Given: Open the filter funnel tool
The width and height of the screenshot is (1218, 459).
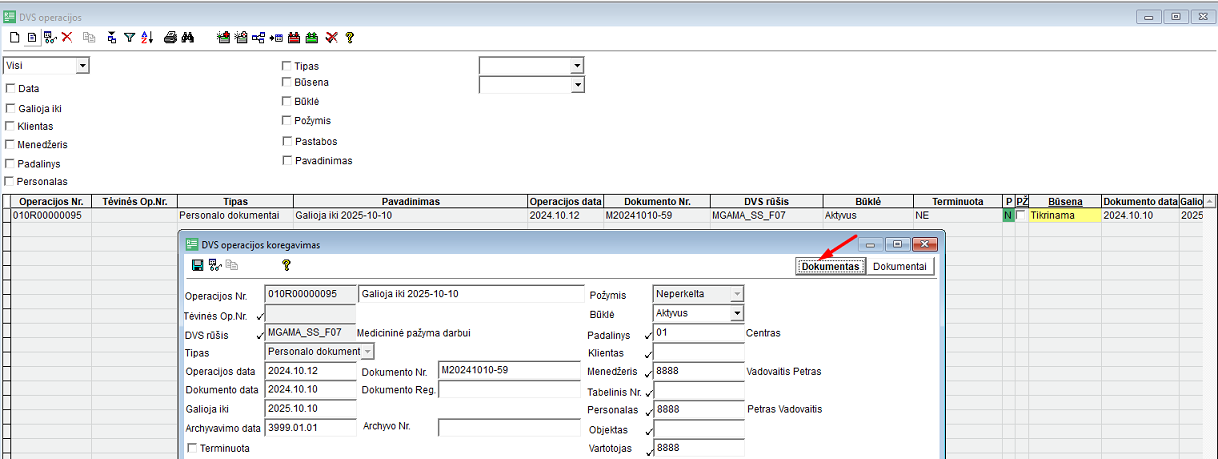Looking at the screenshot, I should 129,37.
